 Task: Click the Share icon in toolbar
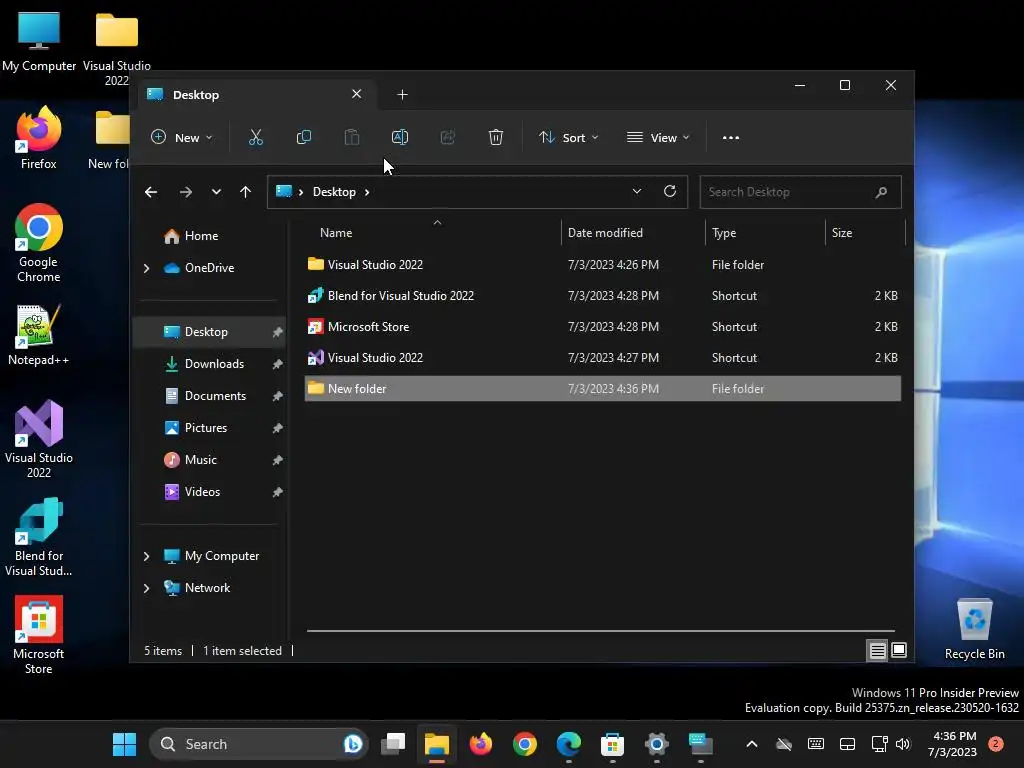[x=448, y=137]
